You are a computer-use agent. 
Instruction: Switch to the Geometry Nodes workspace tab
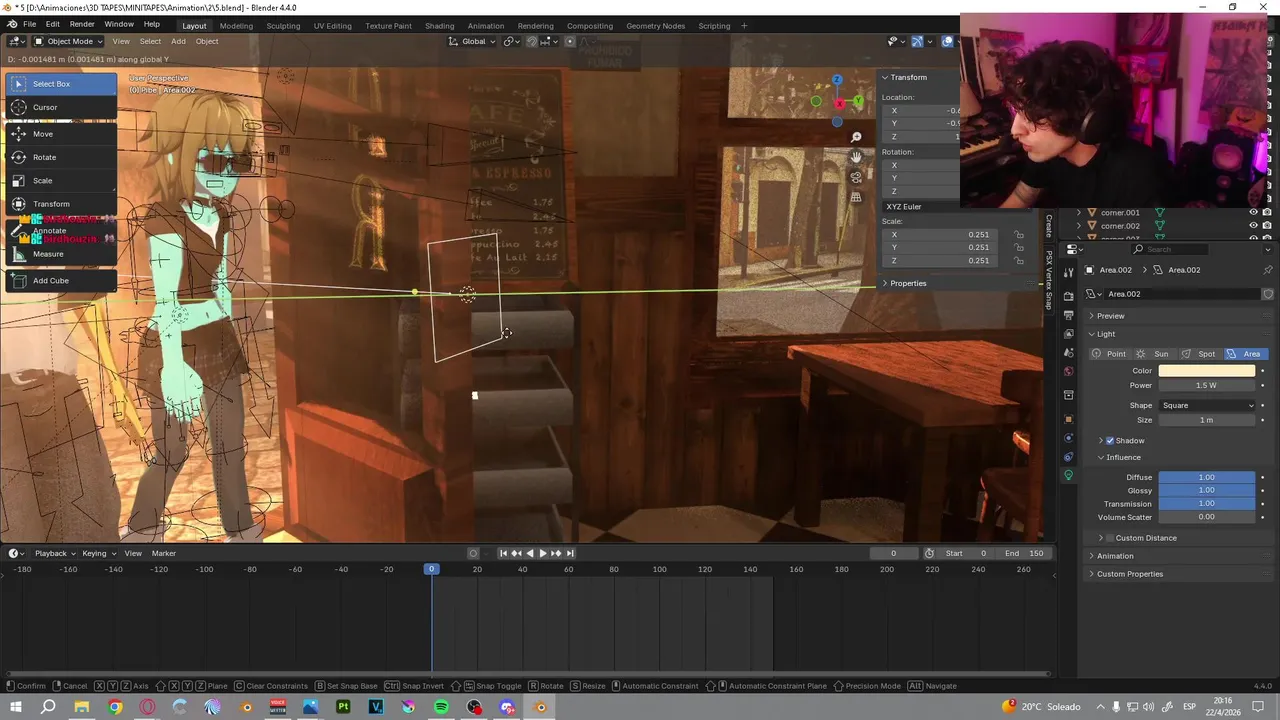(x=656, y=25)
